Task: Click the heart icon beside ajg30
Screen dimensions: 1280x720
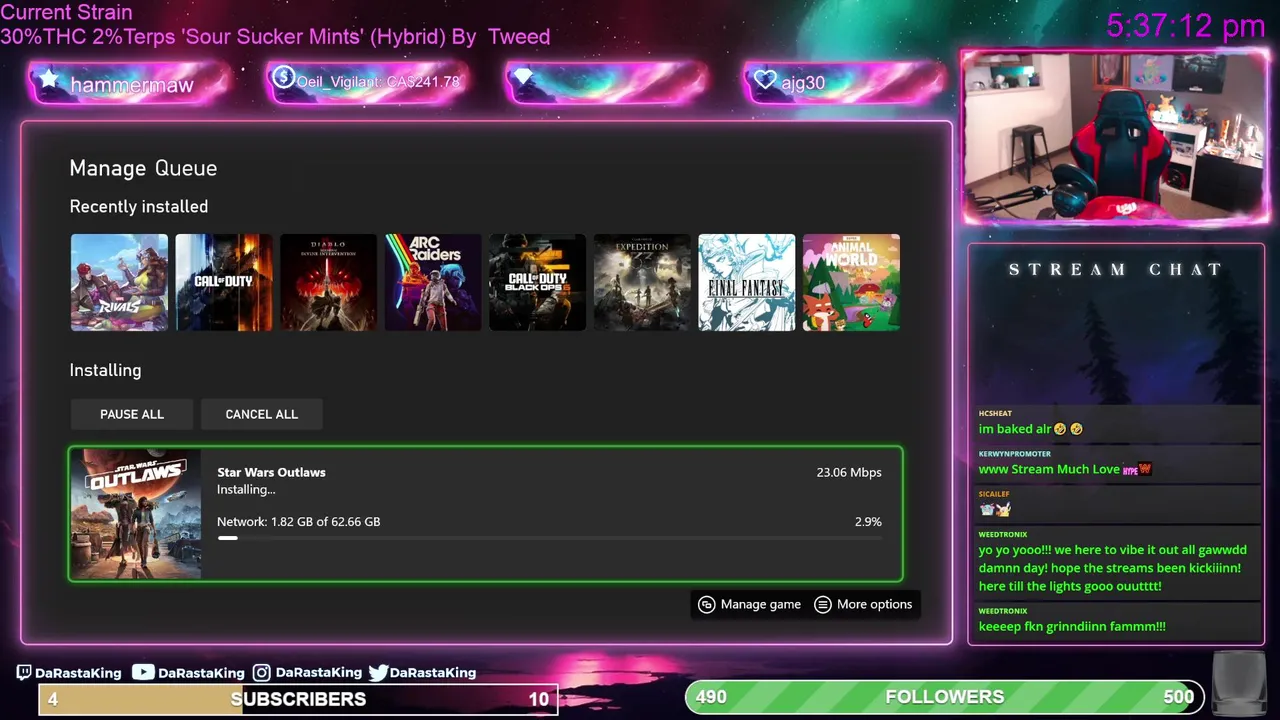Action: pos(765,80)
